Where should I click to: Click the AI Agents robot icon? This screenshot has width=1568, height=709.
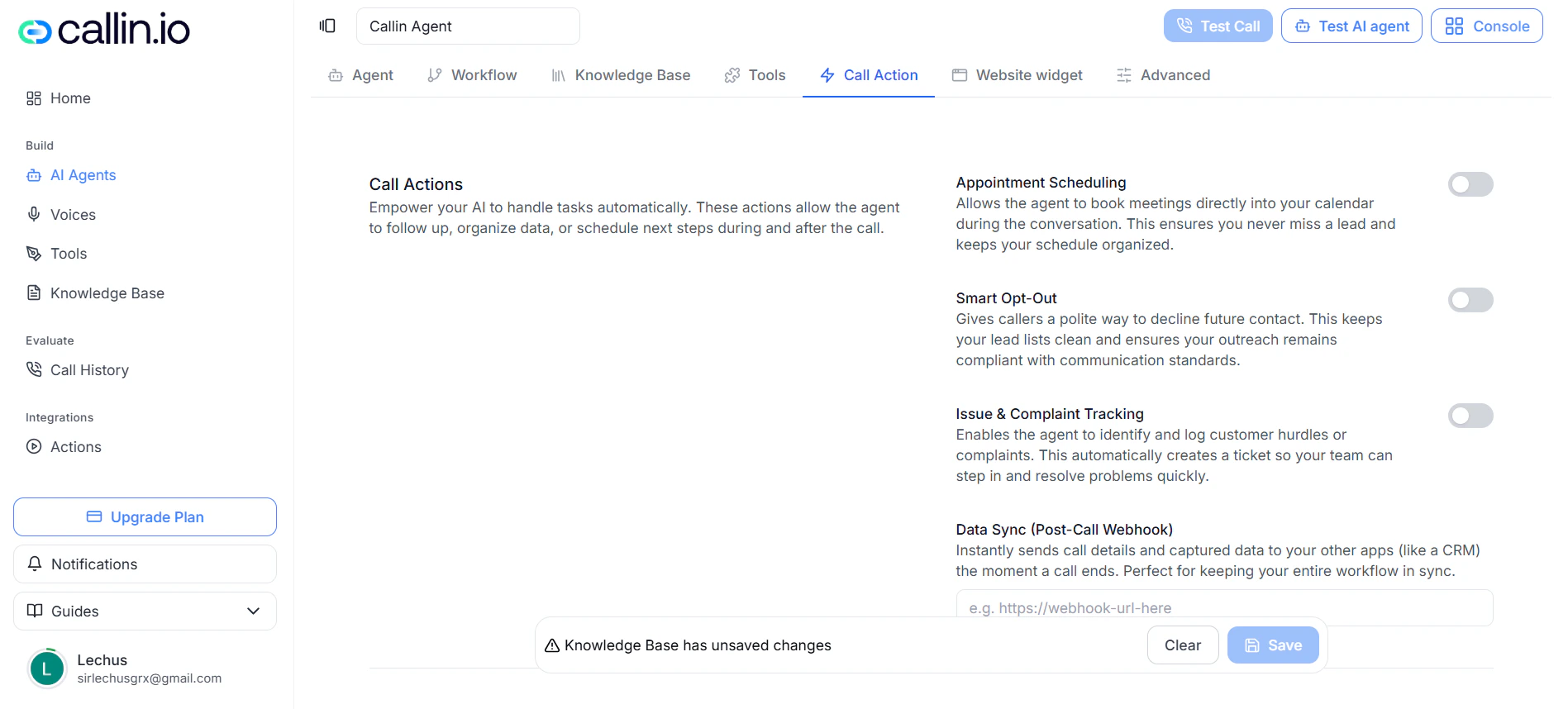[x=34, y=175]
